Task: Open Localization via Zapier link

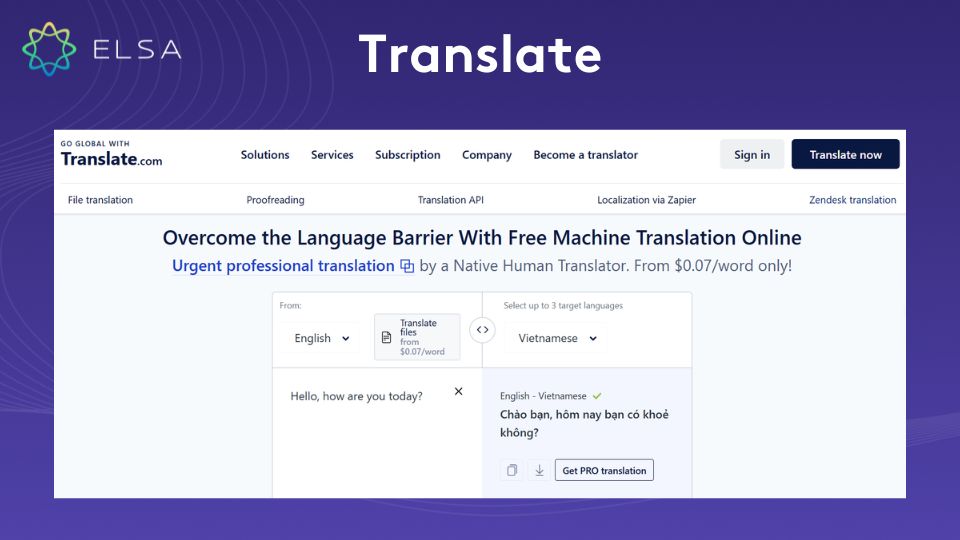Action: tap(647, 200)
